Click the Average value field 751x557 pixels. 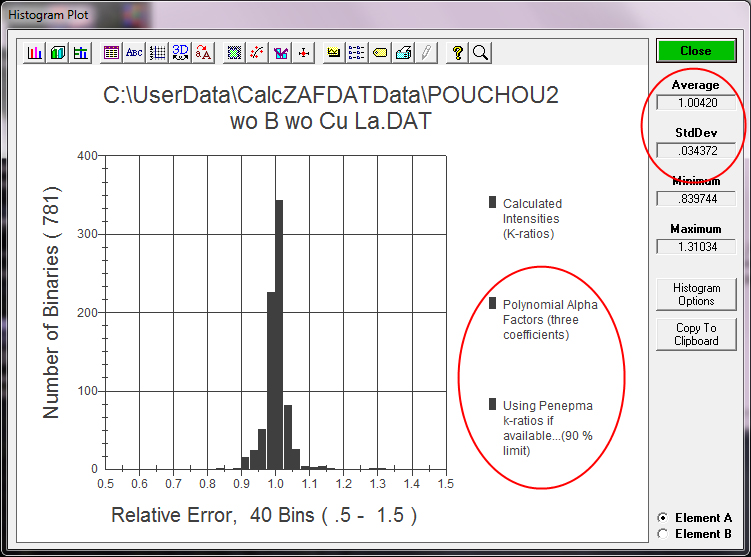click(x=696, y=102)
